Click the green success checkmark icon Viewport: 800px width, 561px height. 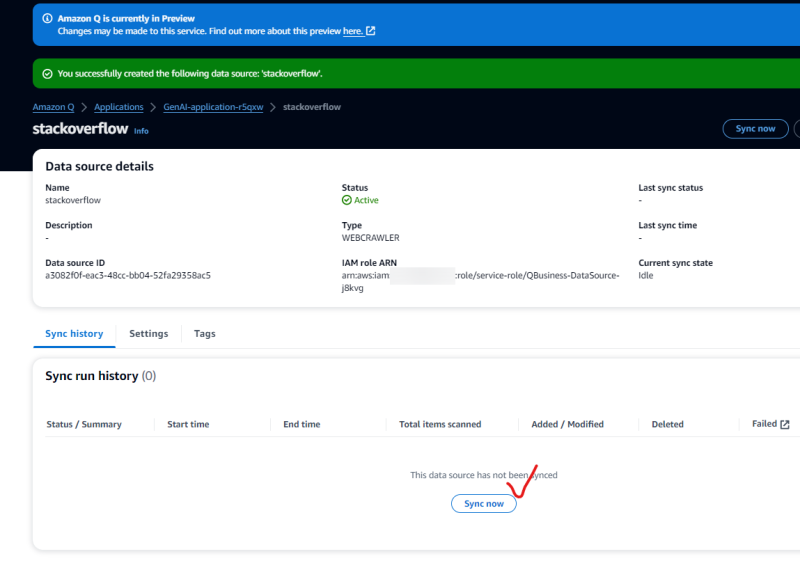pos(46,73)
